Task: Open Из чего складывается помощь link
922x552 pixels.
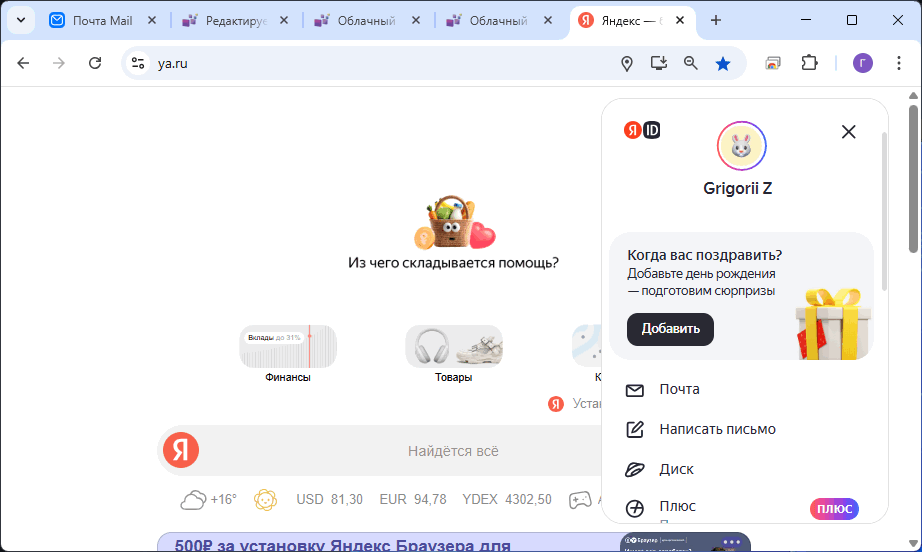Action: 453,263
